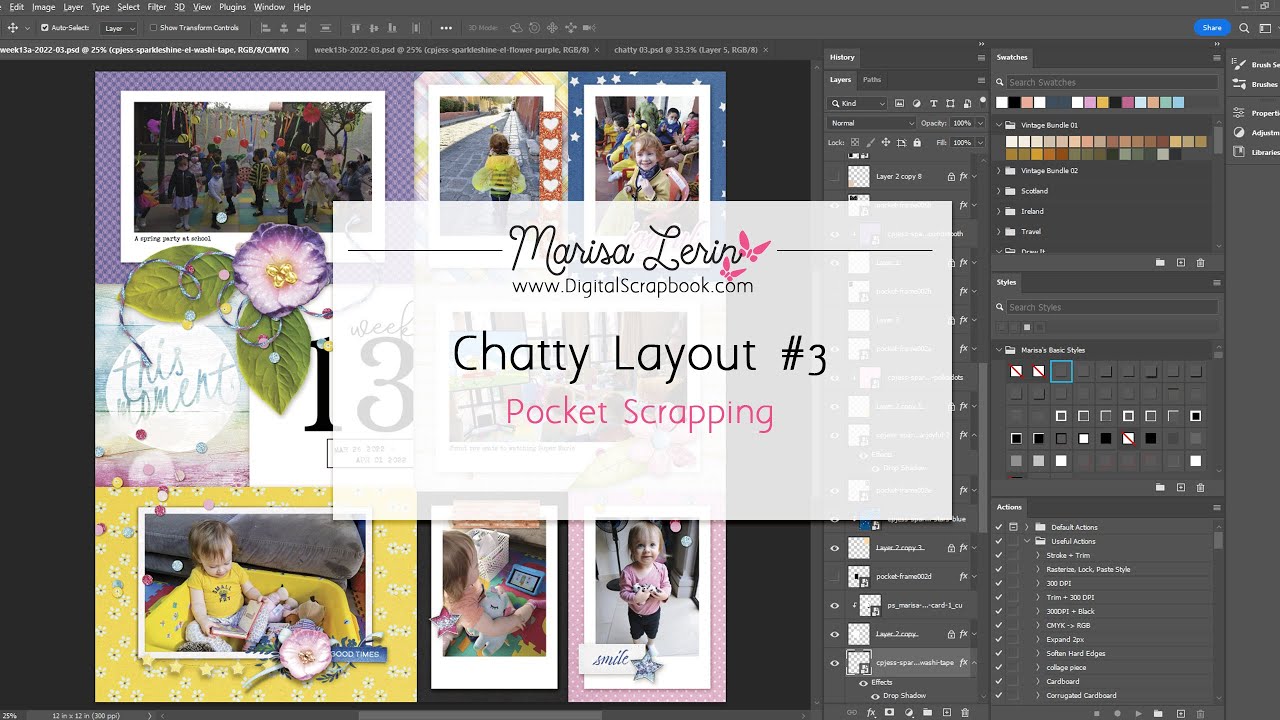Open the Libraries panel icon

point(1239,152)
